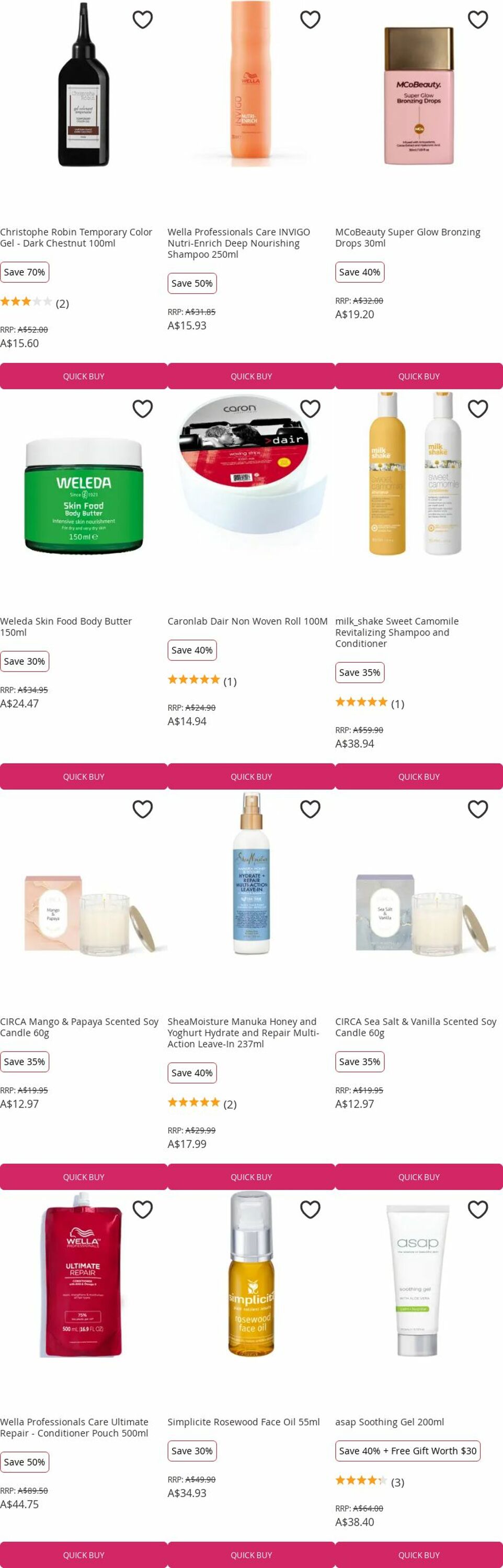Wishlist the Caronlab Dair Non Woven Roll
Image resolution: width=503 pixels, height=1568 pixels.
click(310, 408)
